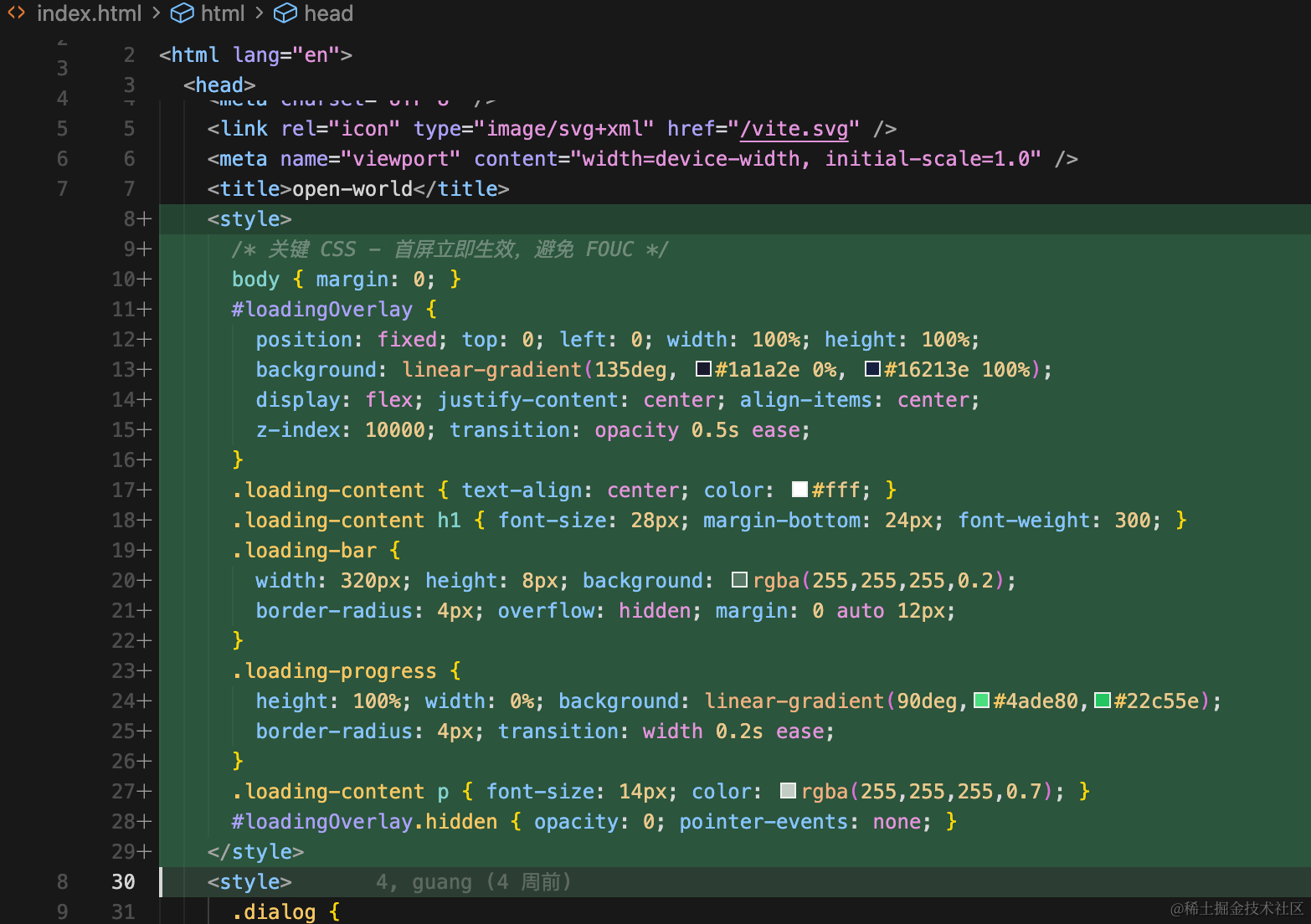
Task: Click the 'body { margin: 0; }' rule
Action: (347, 280)
